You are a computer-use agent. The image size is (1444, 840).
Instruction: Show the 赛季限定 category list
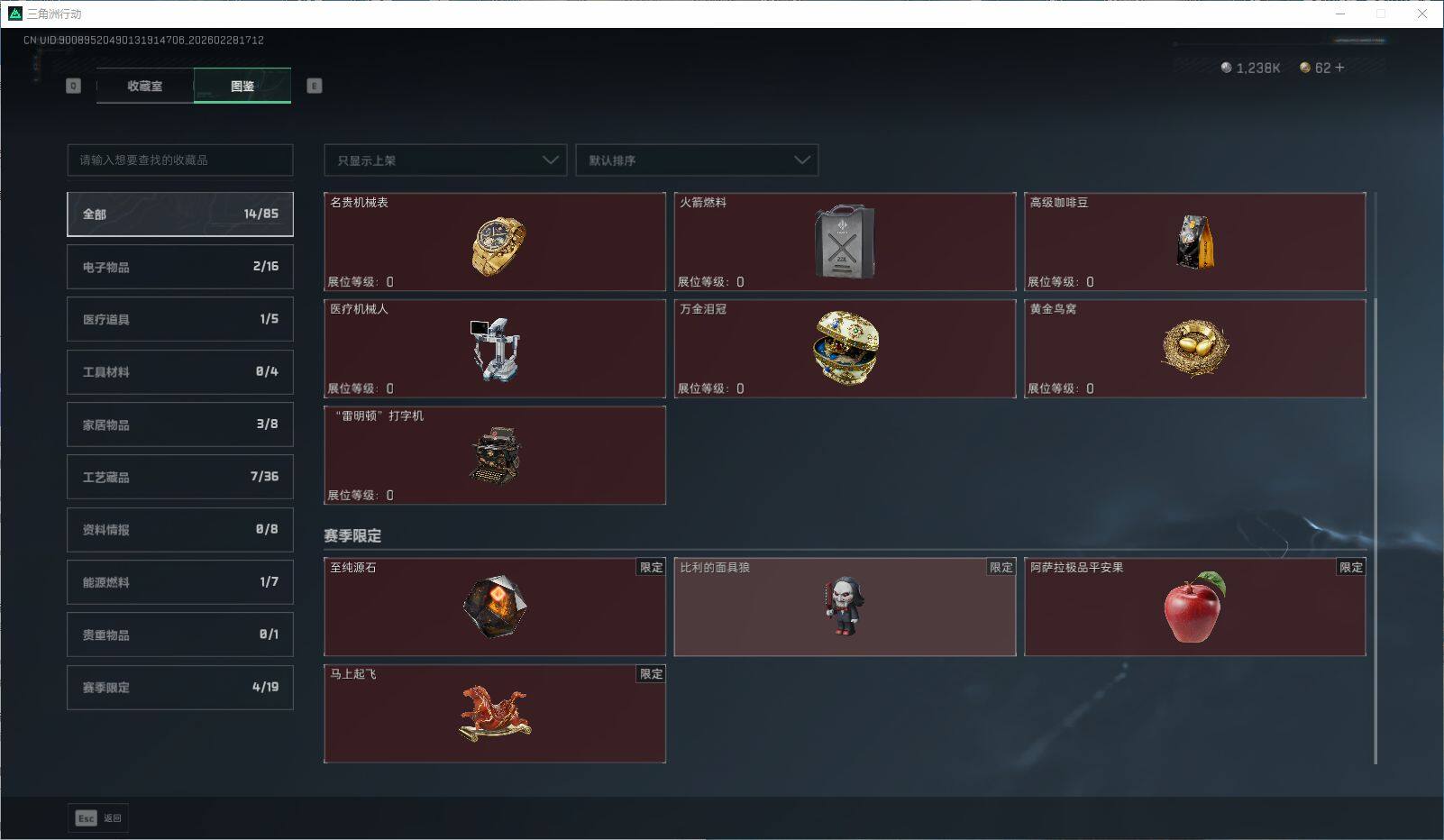pyautogui.click(x=180, y=687)
